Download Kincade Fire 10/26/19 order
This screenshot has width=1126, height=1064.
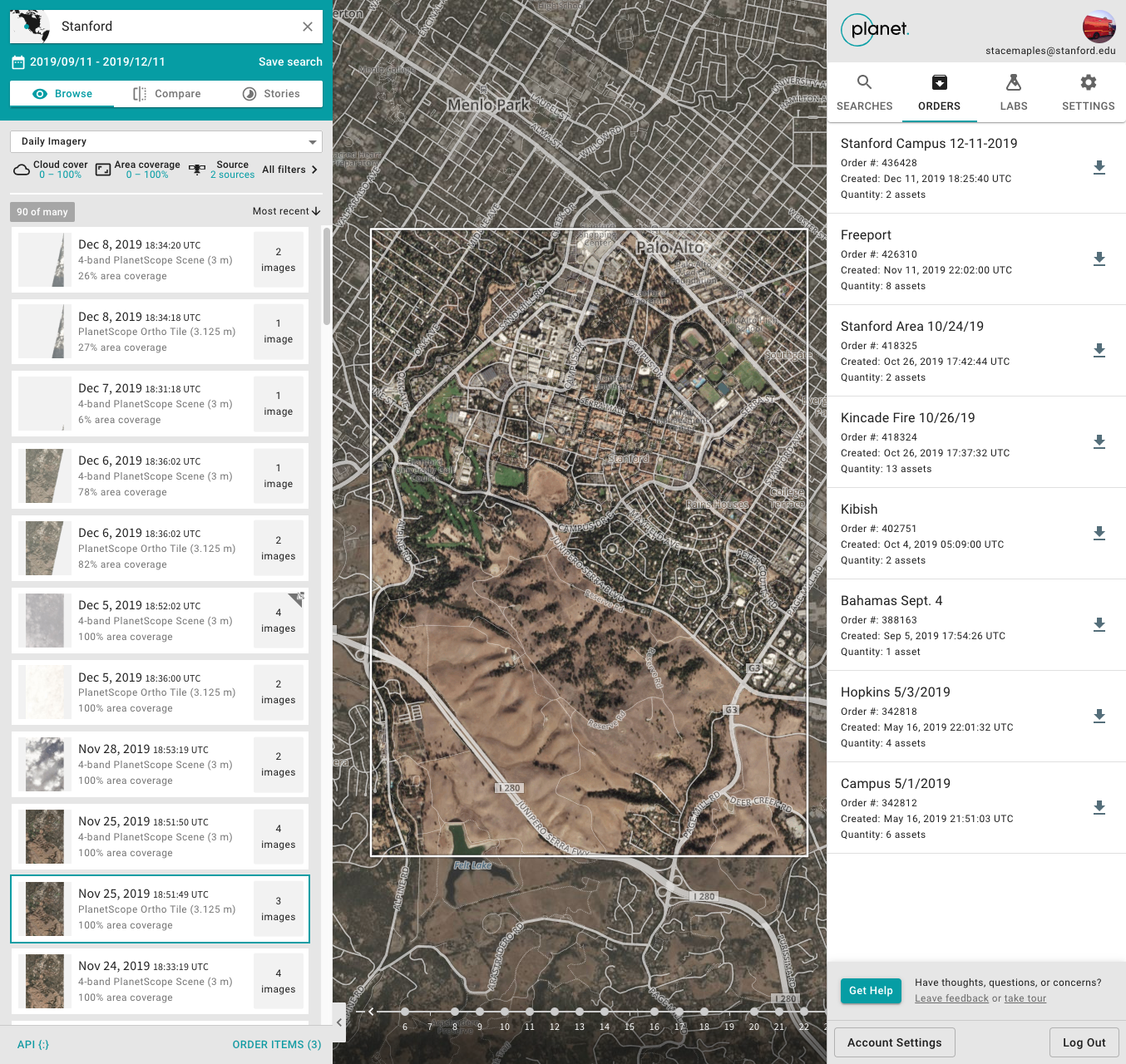pyautogui.click(x=1099, y=442)
